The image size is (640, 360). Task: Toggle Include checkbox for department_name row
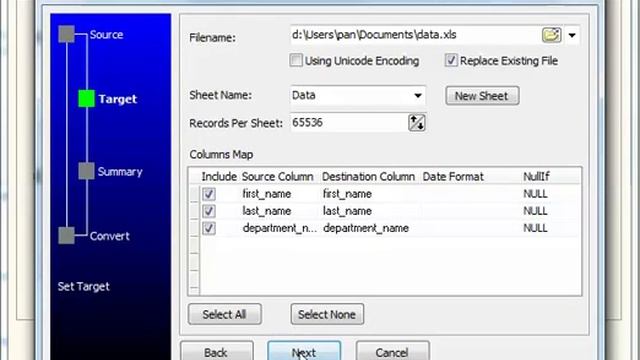(209, 228)
